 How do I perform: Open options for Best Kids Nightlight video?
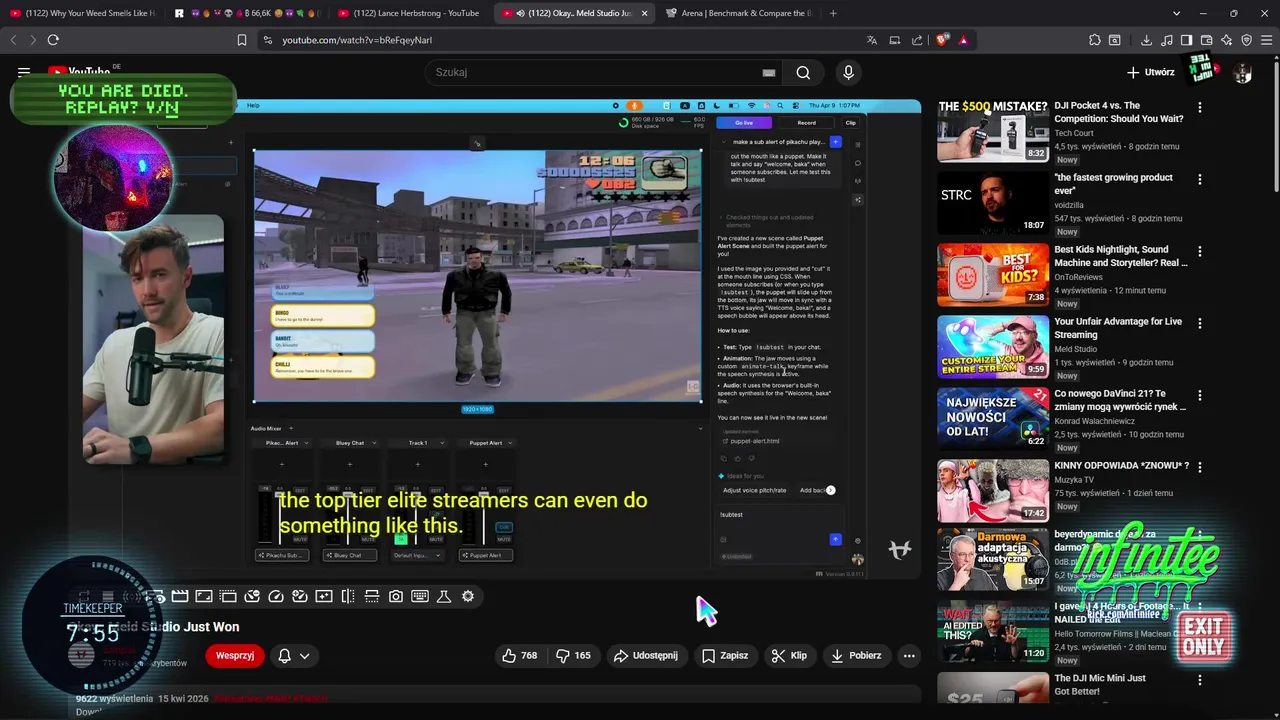(1200, 251)
